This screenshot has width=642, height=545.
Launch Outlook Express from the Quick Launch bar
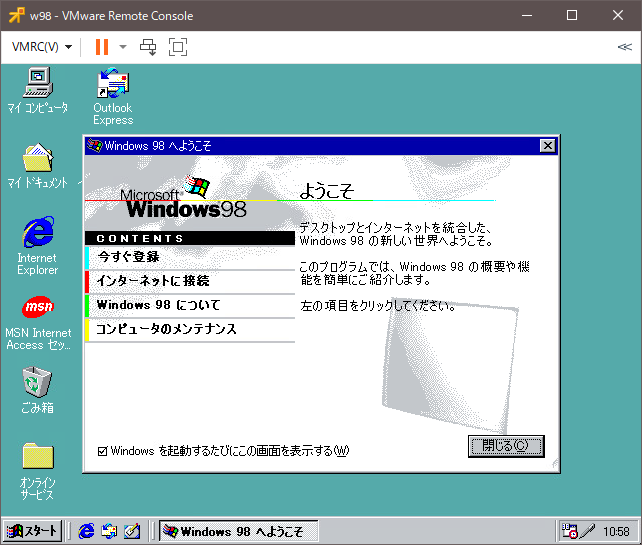pyautogui.click(x=109, y=531)
